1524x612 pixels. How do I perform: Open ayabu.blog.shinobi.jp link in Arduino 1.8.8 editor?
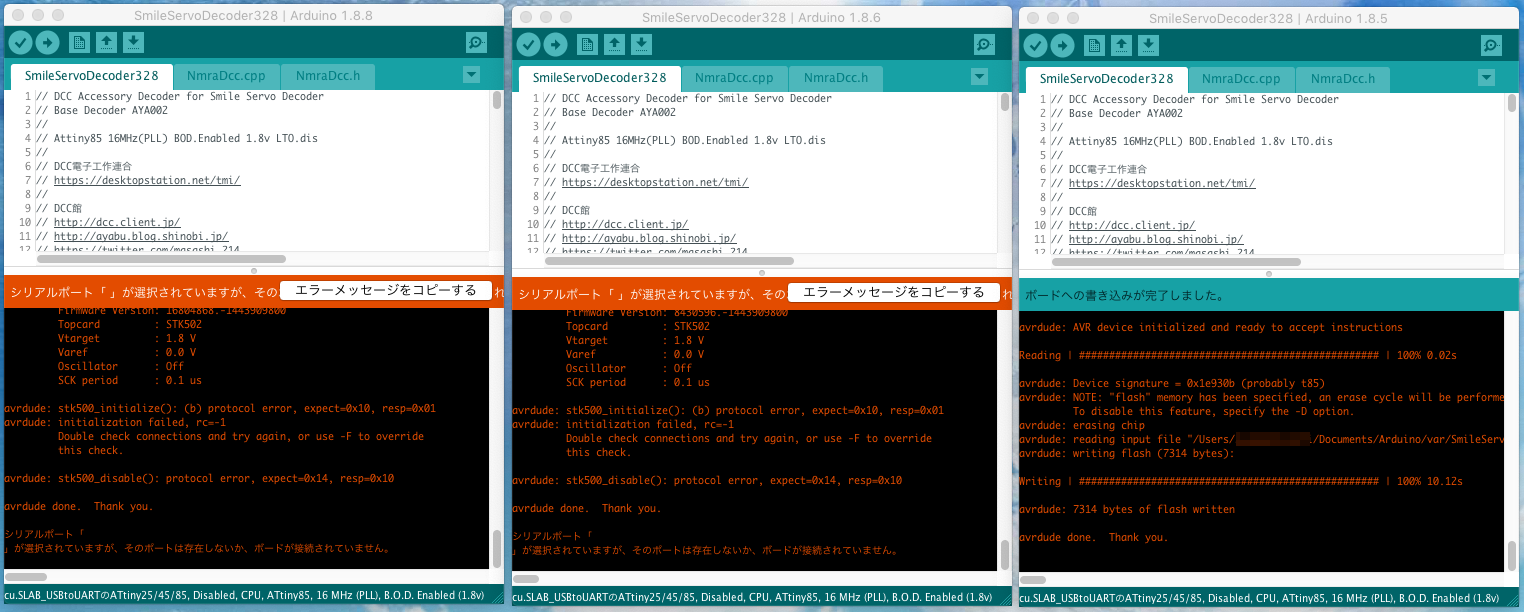(141, 236)
